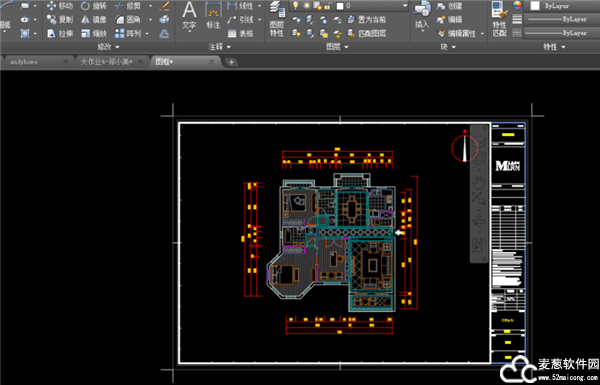
Task: Toggle the layer on/off lightbulb icon
Action: coord(295,6)
